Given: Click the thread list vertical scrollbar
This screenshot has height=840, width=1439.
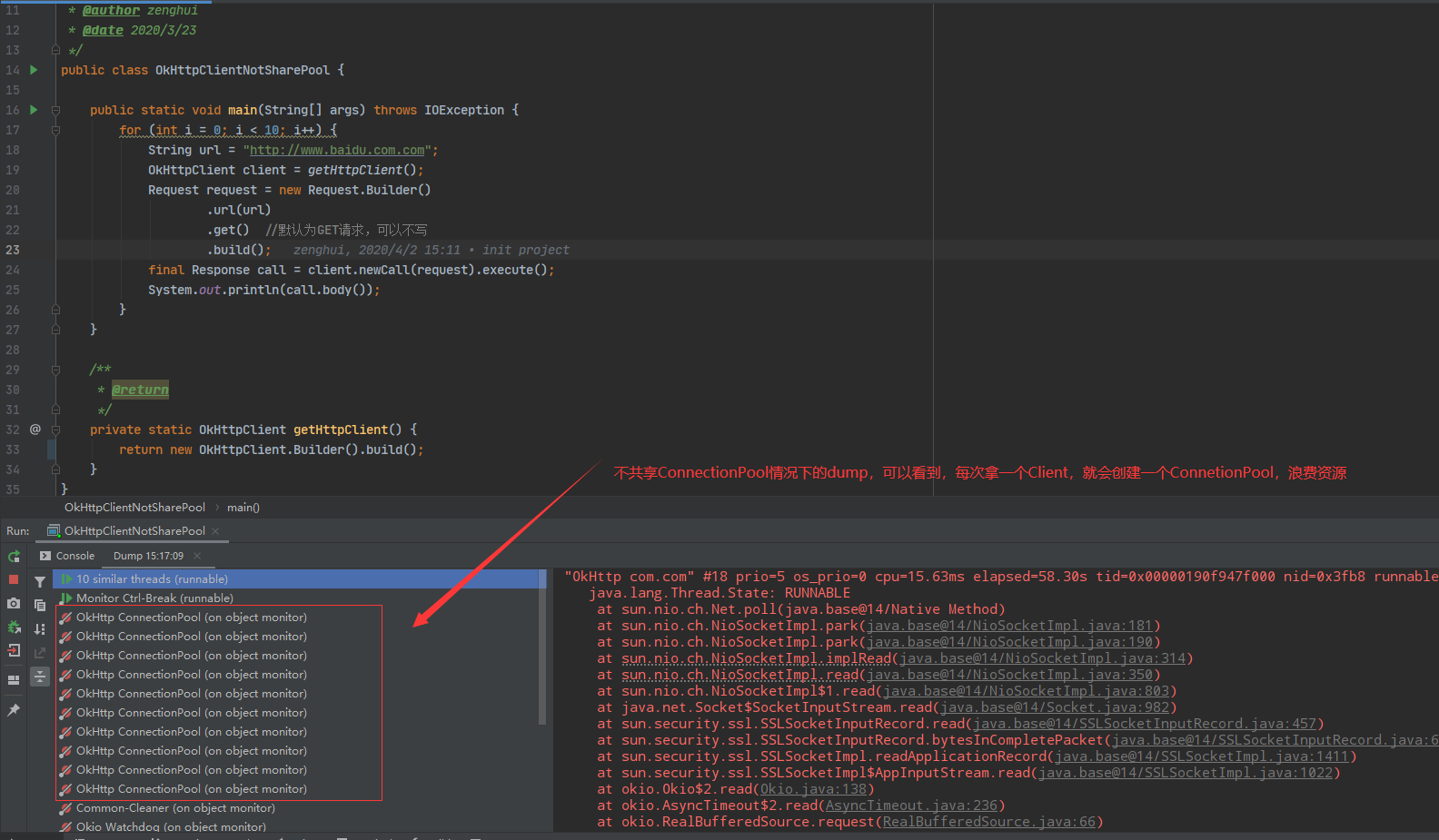Looking at the screenshot, I should [542, 647].
